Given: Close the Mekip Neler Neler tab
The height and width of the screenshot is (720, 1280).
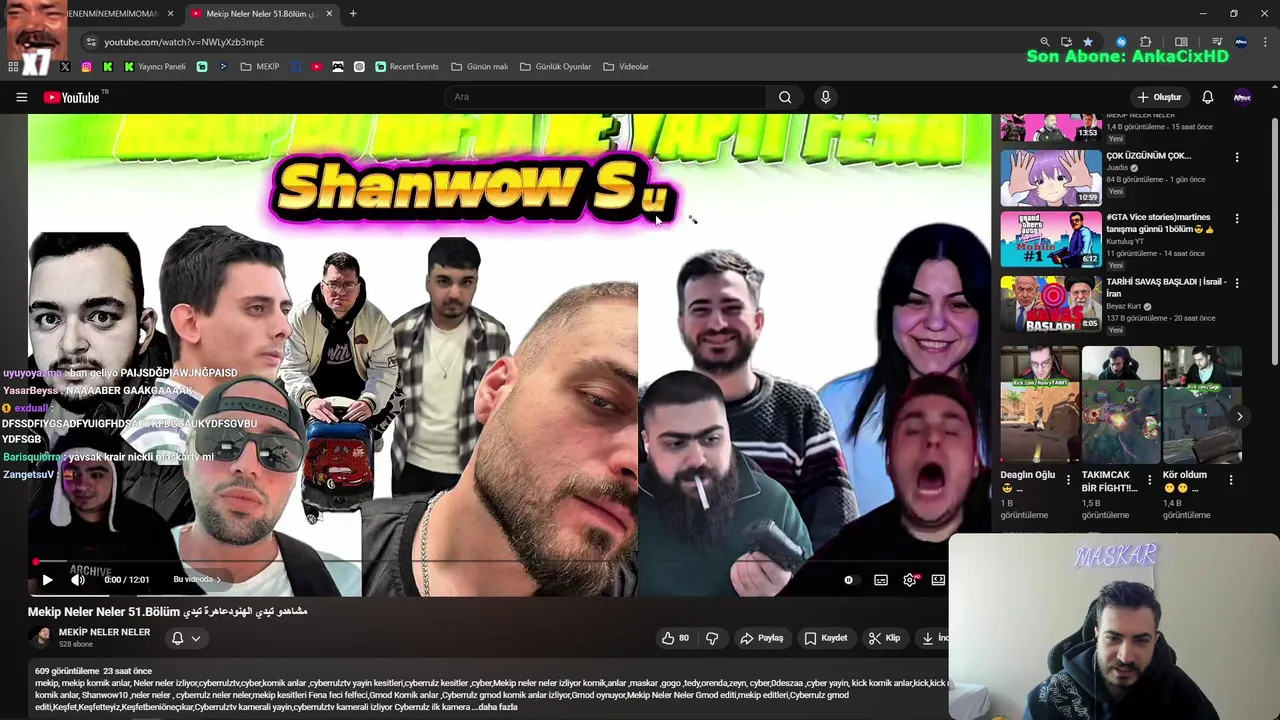Looking at the screenshot, I should [329, 14].
